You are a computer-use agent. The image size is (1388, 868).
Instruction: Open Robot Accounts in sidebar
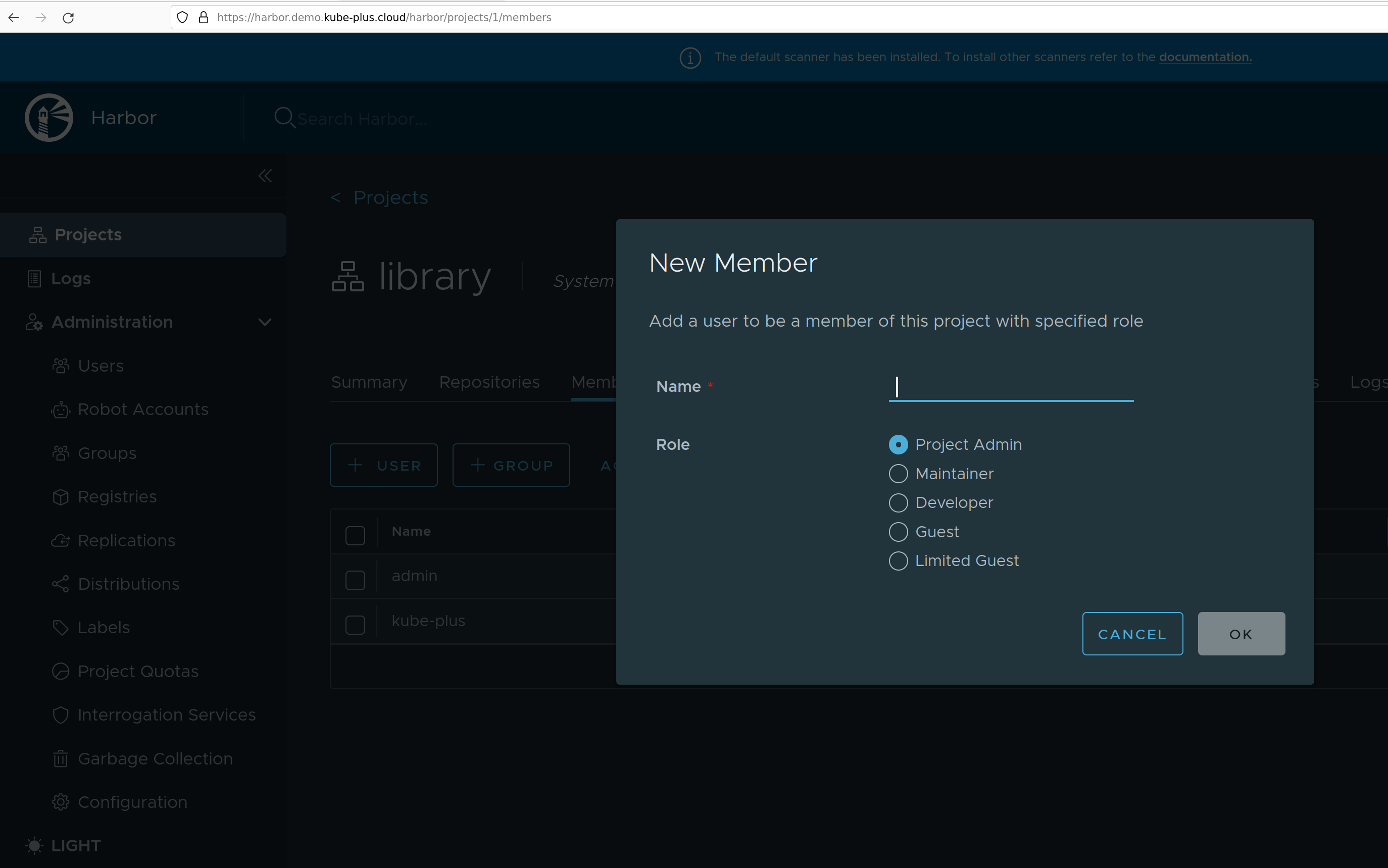(x=143, y=410)
